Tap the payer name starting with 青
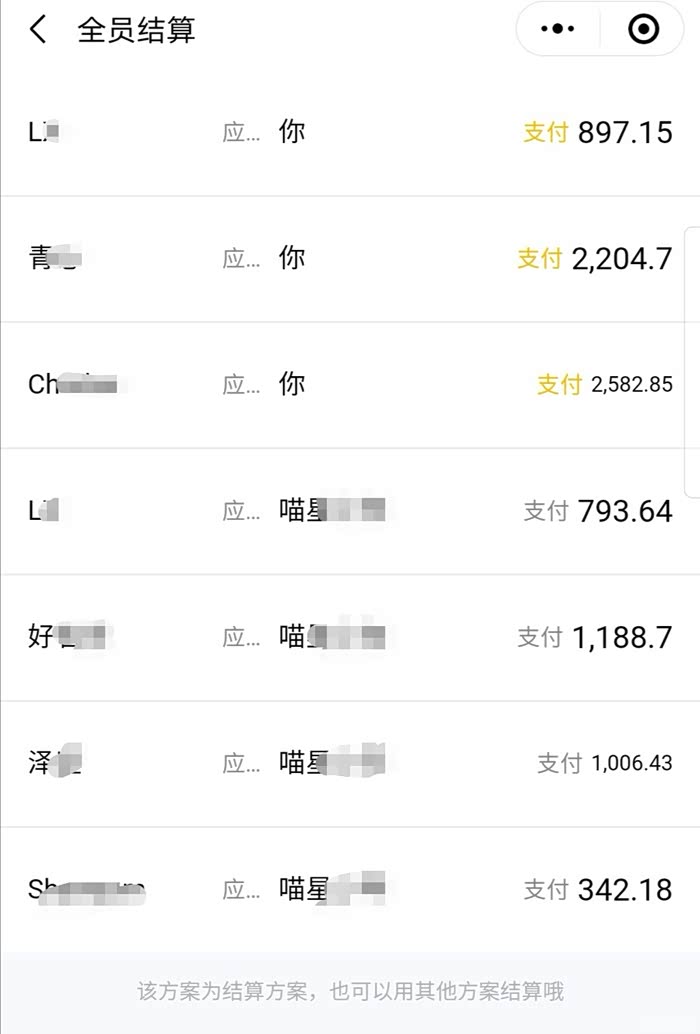This screenshot has height=1034, width=700. tap(54, 258)
